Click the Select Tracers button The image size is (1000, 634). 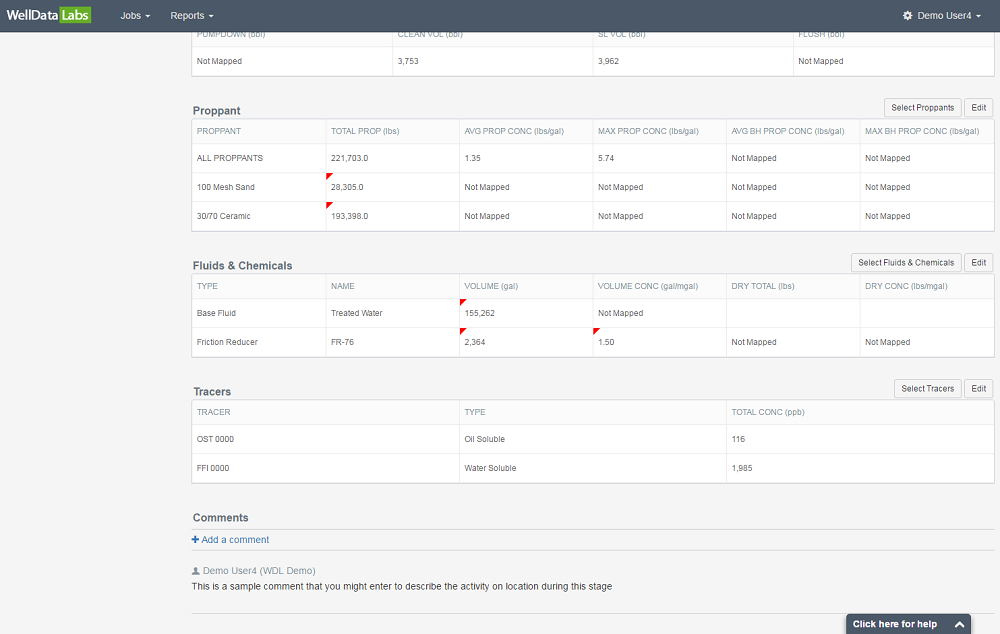(x=927, y=388)
